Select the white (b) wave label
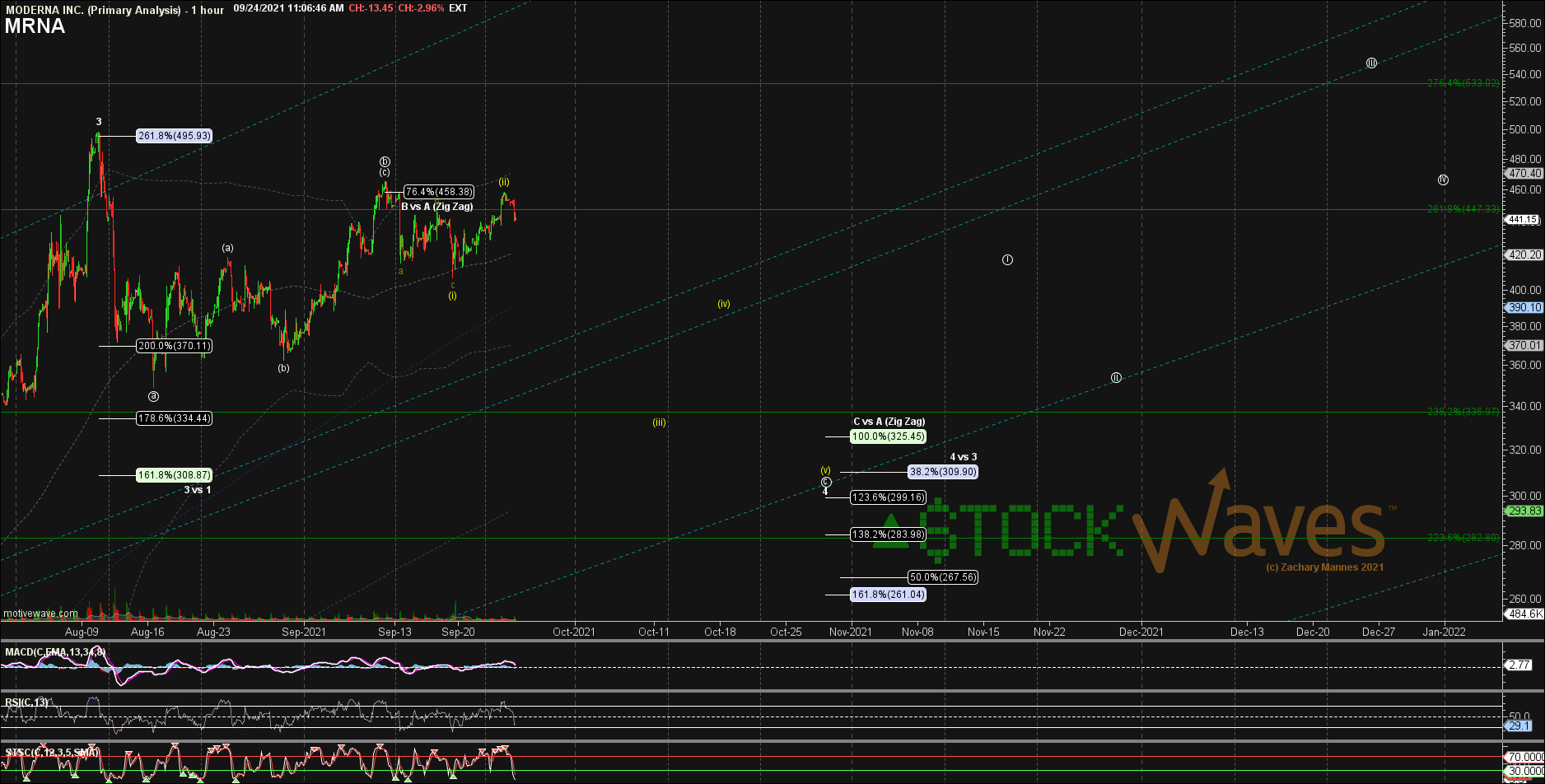The image size is (1545, 784). (283, 368)
